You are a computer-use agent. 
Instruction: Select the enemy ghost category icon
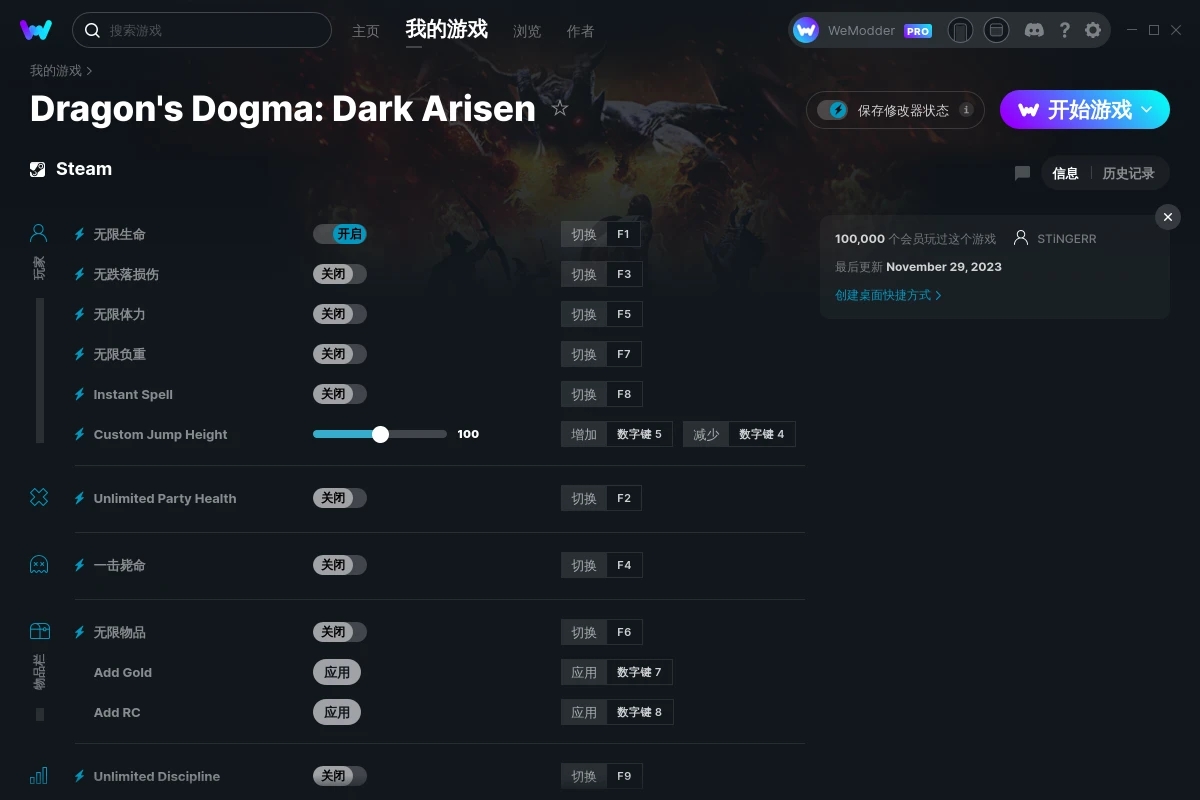(39, 565)
